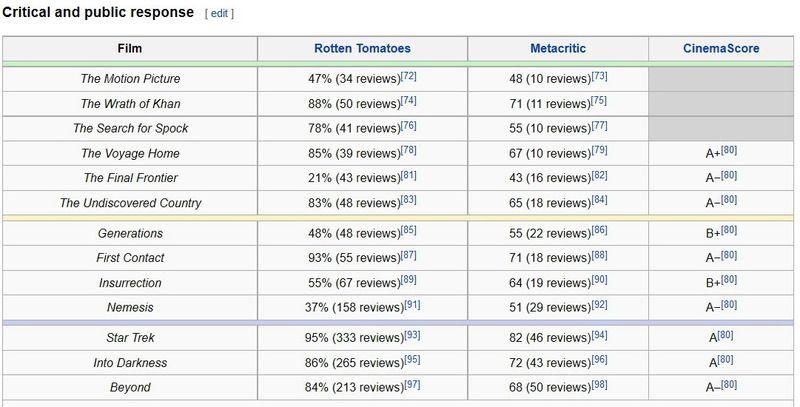Open reference [80] in Generations CinemaScore cell
This screenshot has height=407, width=800.
pyautogui.click(x=729, y=231)
